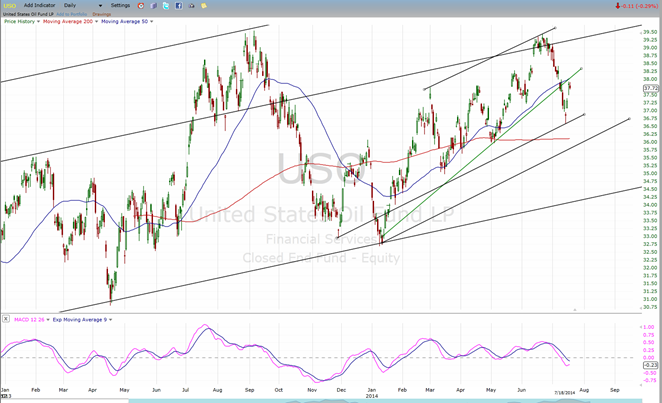Click the purple cube icon
Image resolution: width=662 pixels, height=403 pixels.
154,6
